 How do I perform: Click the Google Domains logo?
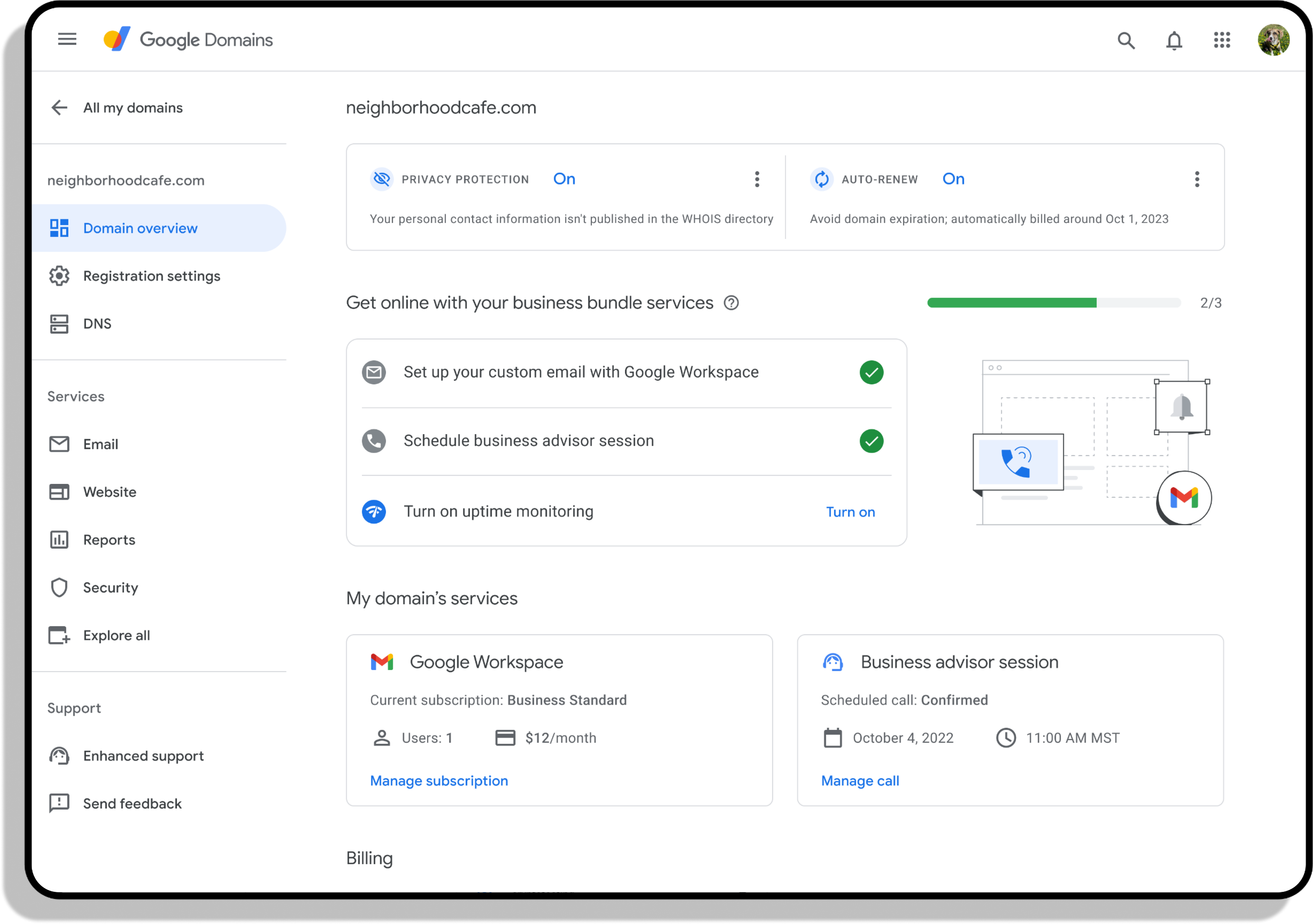click(188, 39)
